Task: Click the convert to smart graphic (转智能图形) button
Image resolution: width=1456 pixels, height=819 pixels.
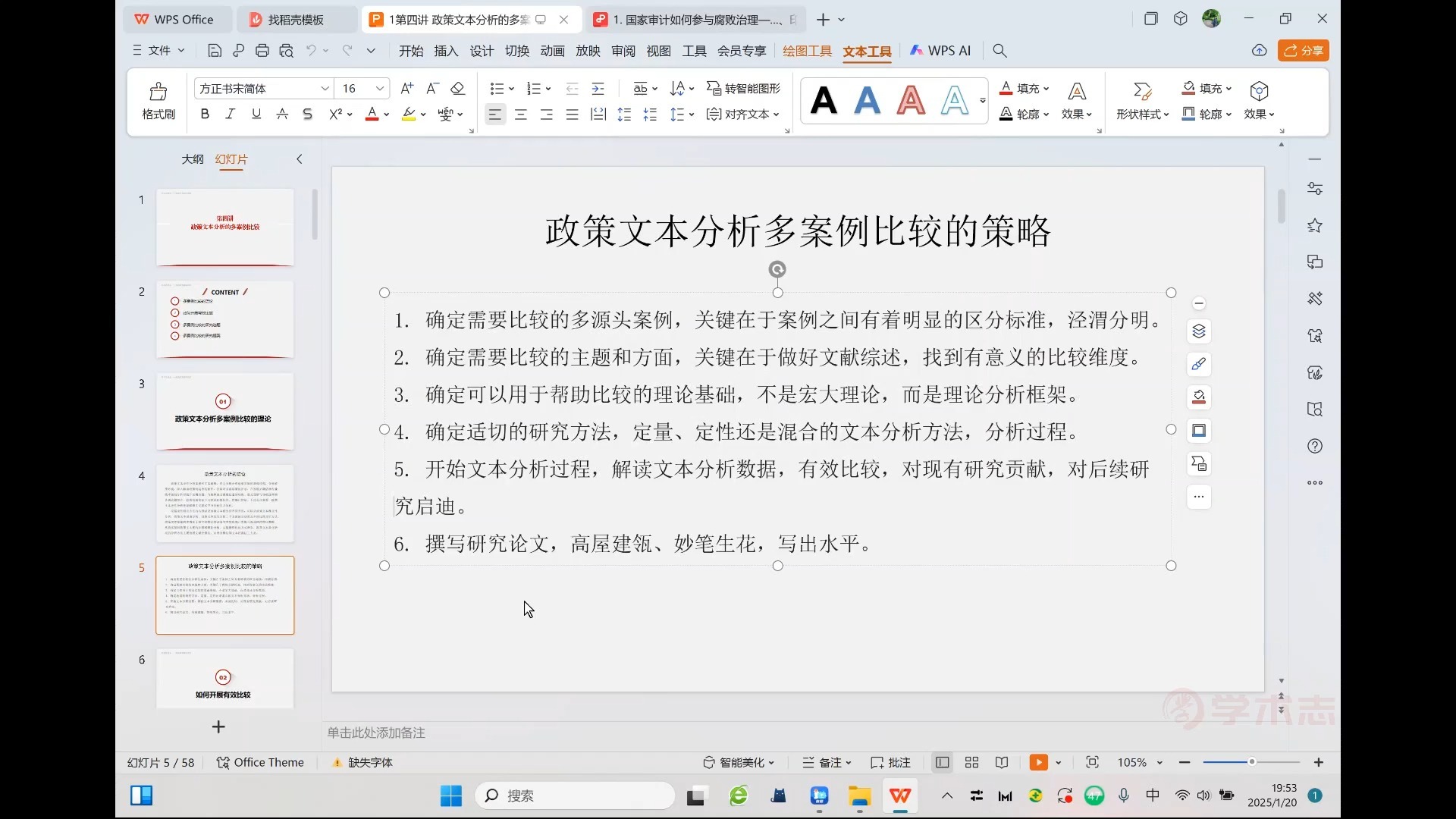Action: point(743,89)
